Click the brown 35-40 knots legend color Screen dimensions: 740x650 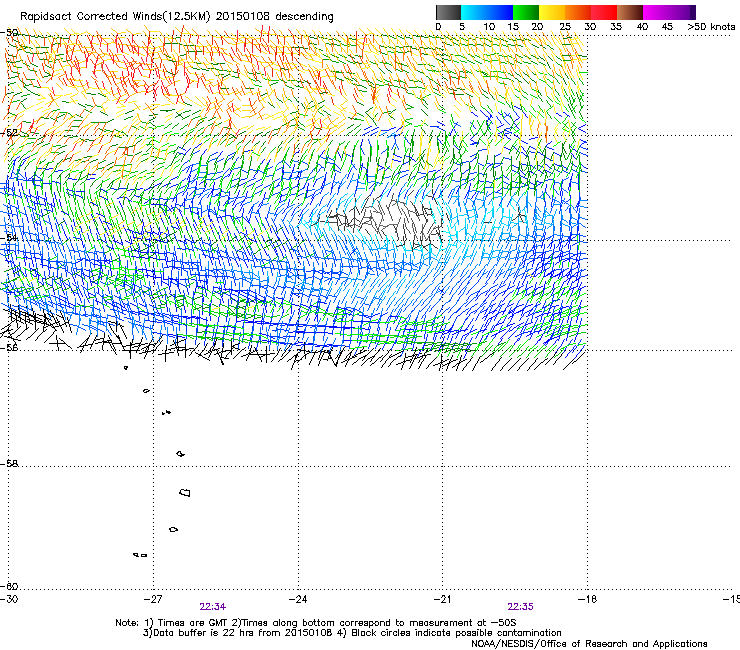(x=630, y=12)
